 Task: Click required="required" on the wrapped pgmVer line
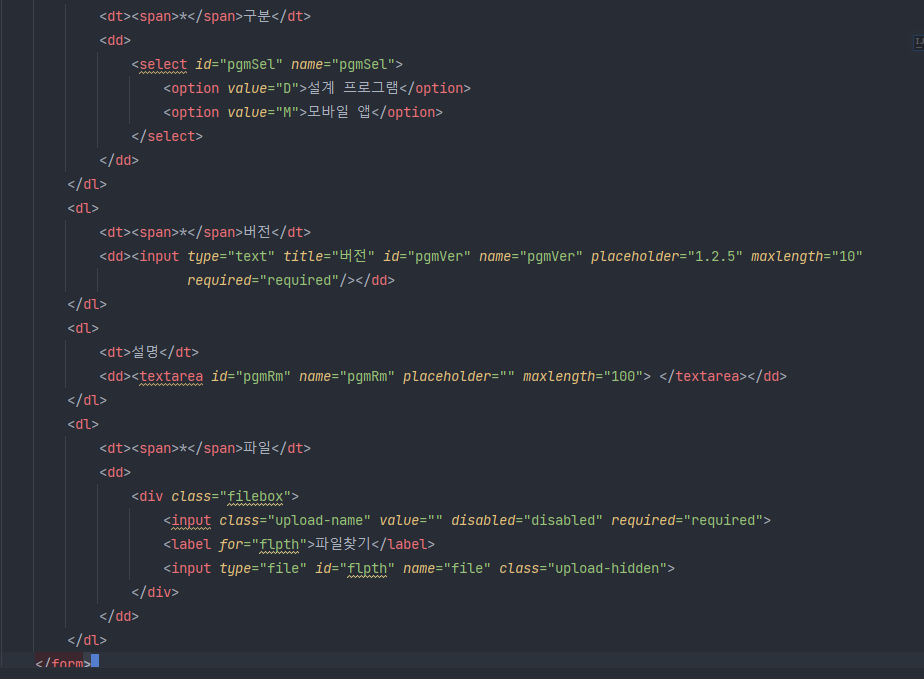coord(263,281)
